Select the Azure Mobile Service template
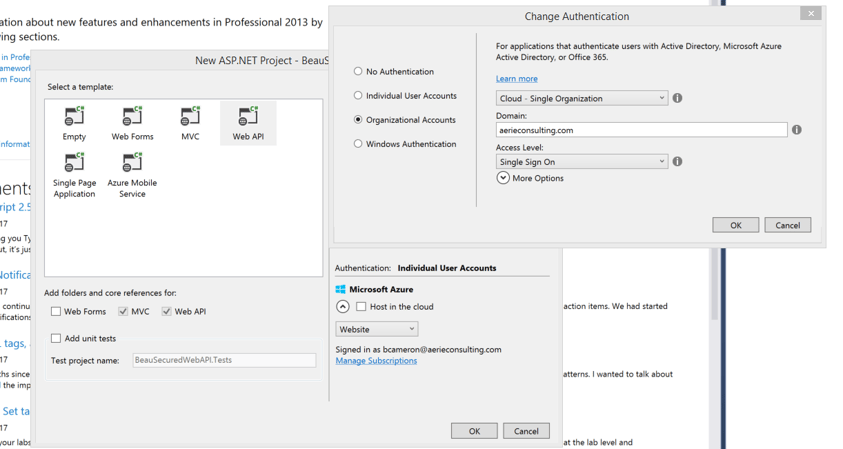Viewport: 843px width, 449px height. point(132,175)
